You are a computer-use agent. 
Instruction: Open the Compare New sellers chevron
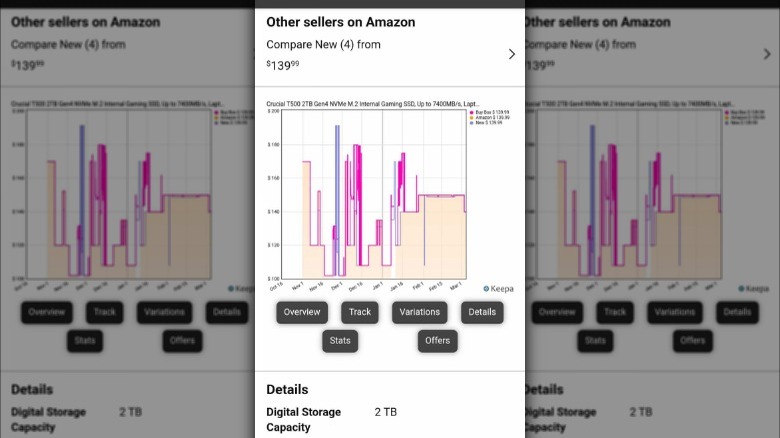(512, 54)
